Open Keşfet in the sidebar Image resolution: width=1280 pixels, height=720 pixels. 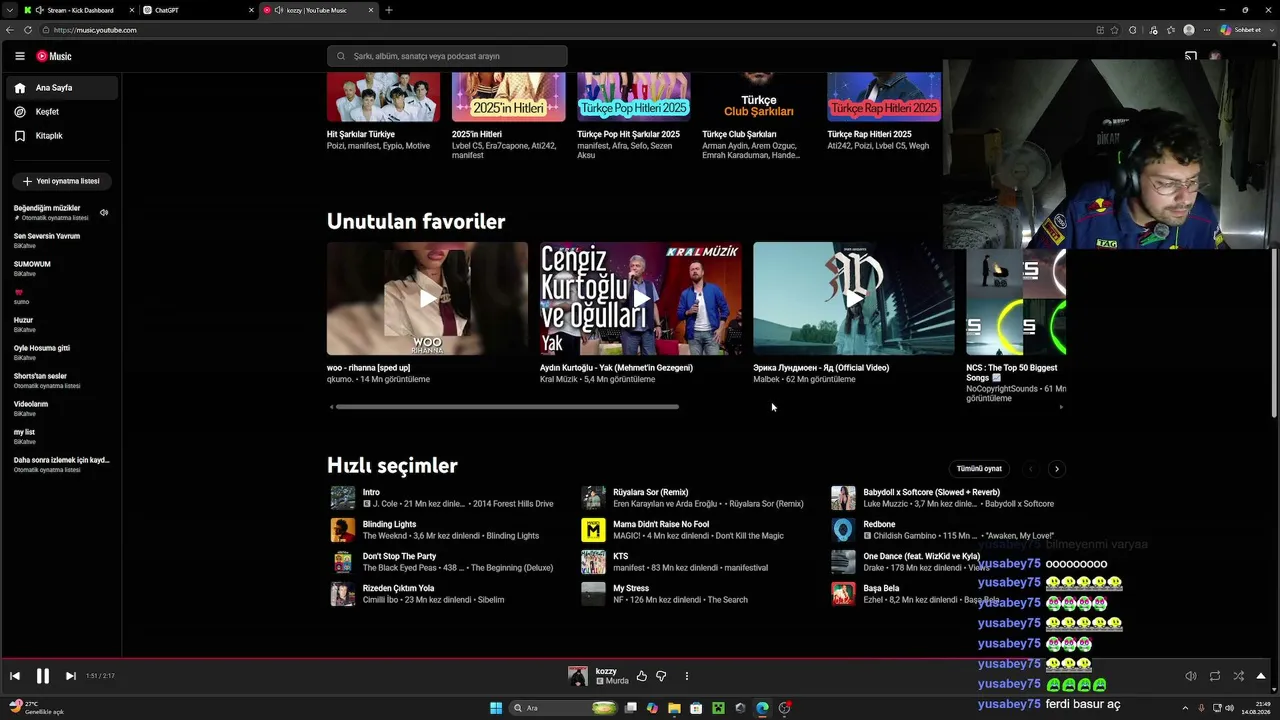click(x=62, y=112)
